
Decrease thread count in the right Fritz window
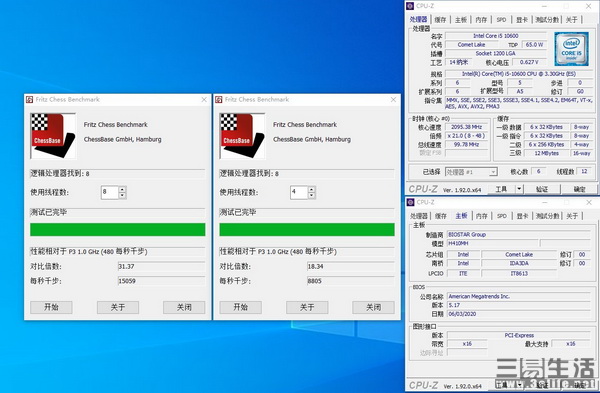(311, 196)
